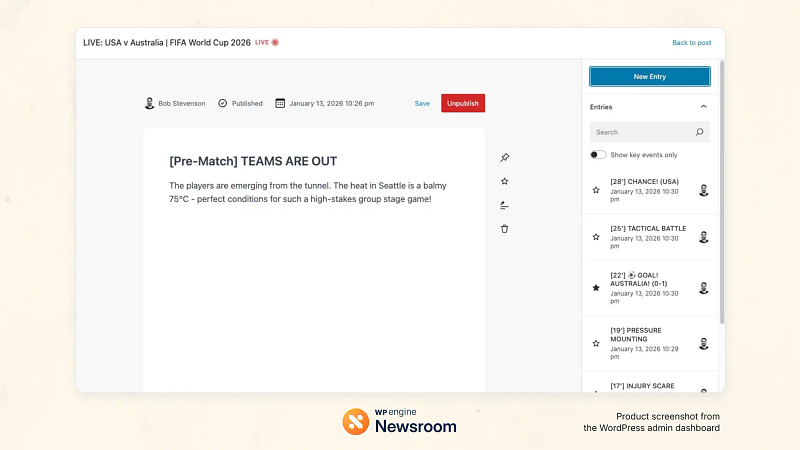800x450 pixels.
Task: Click author avatar on [22'] GOAL! entry
Action: (x=704, y=288)
